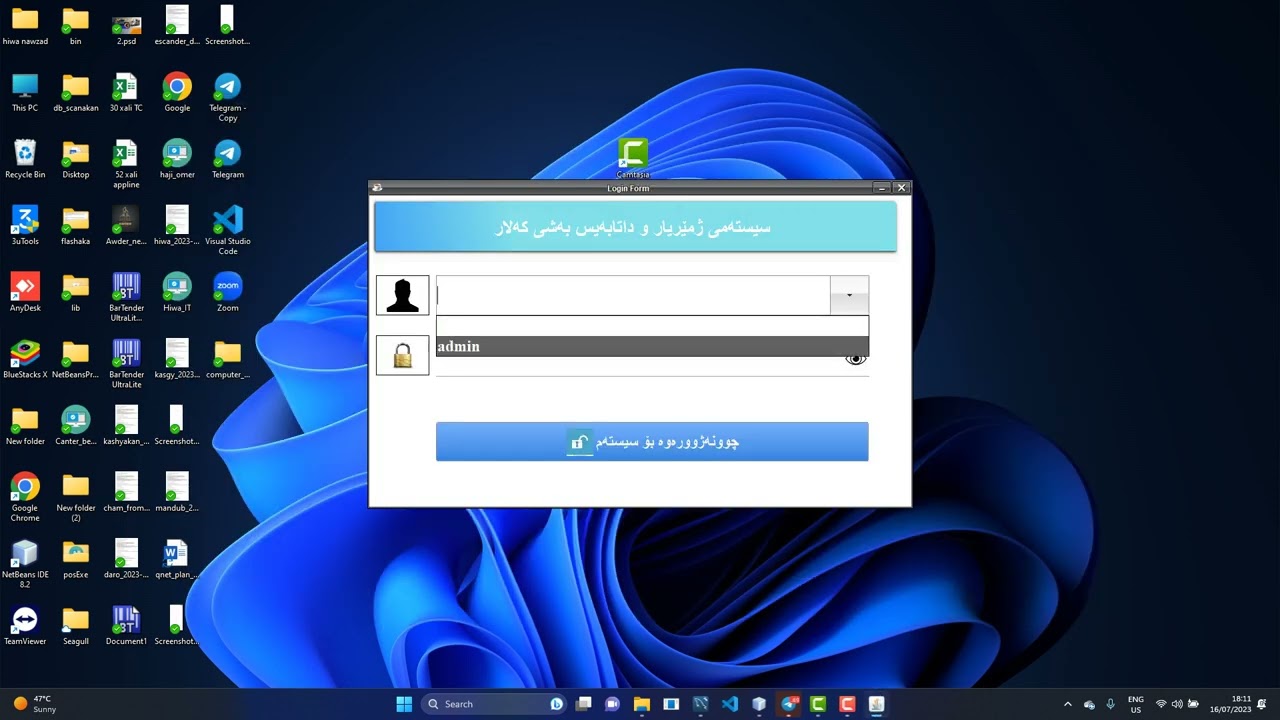This screenshot has width=1280, height=720.
Task: Click the padlock icon beside password field
Action: [x=402, y=355]
